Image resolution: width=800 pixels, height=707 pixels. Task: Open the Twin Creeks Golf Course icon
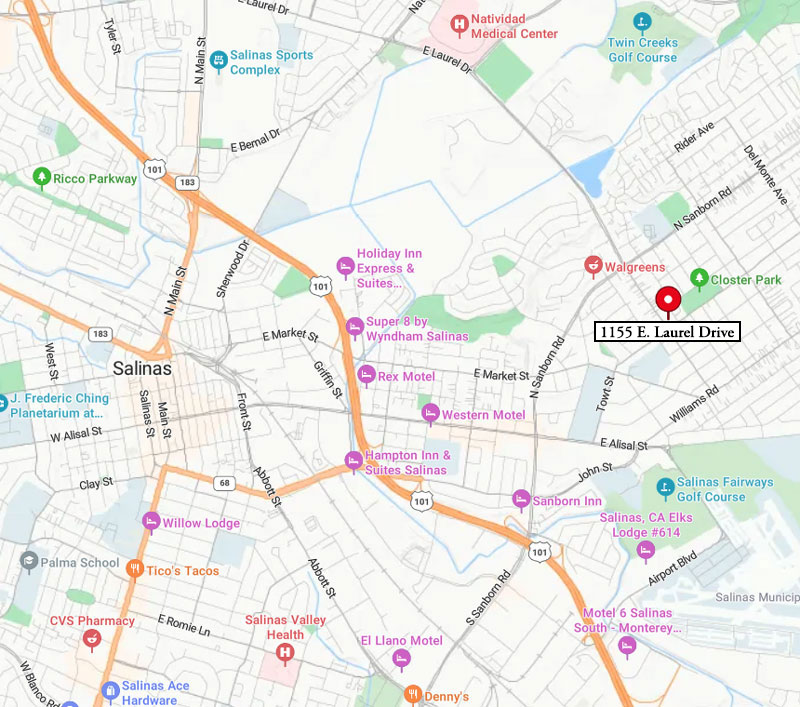642,21
